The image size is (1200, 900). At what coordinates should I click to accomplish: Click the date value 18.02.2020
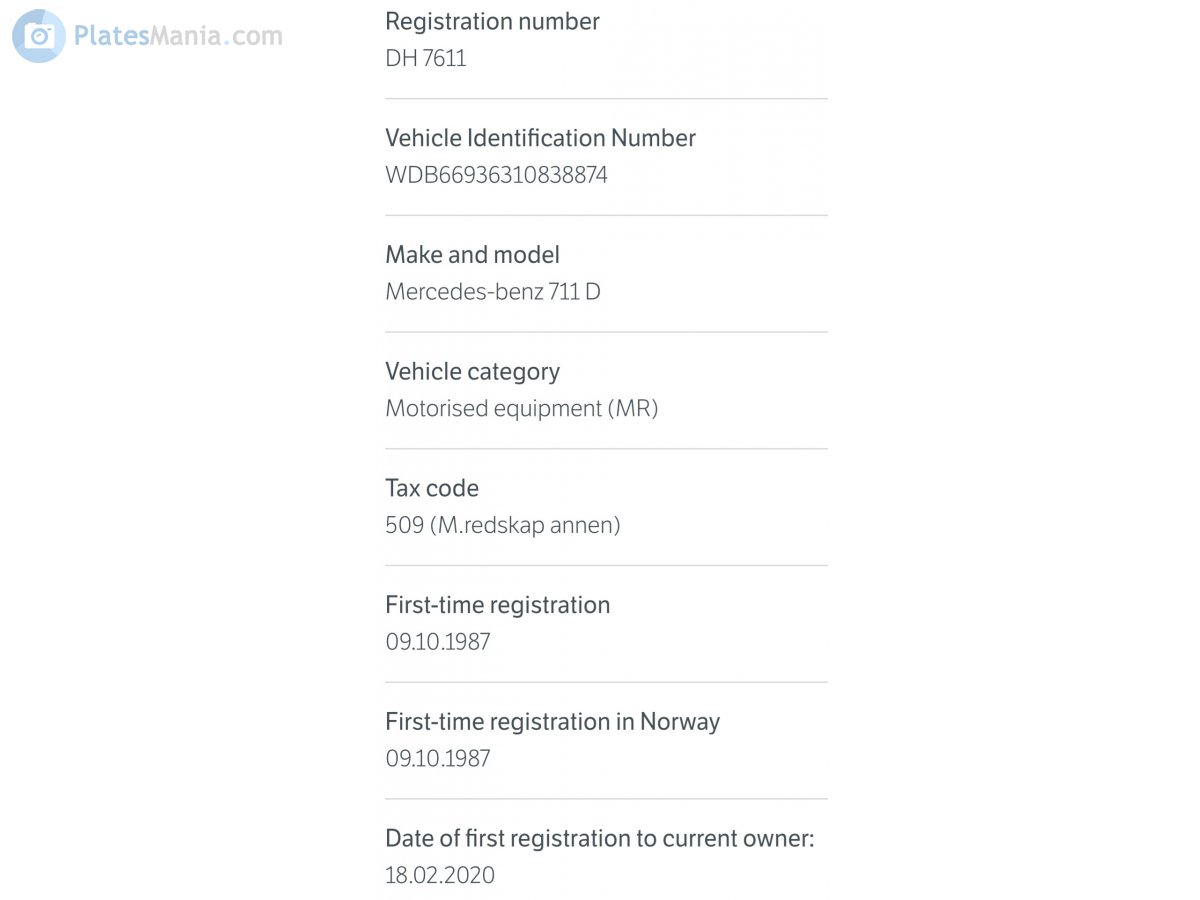[440, 875]
